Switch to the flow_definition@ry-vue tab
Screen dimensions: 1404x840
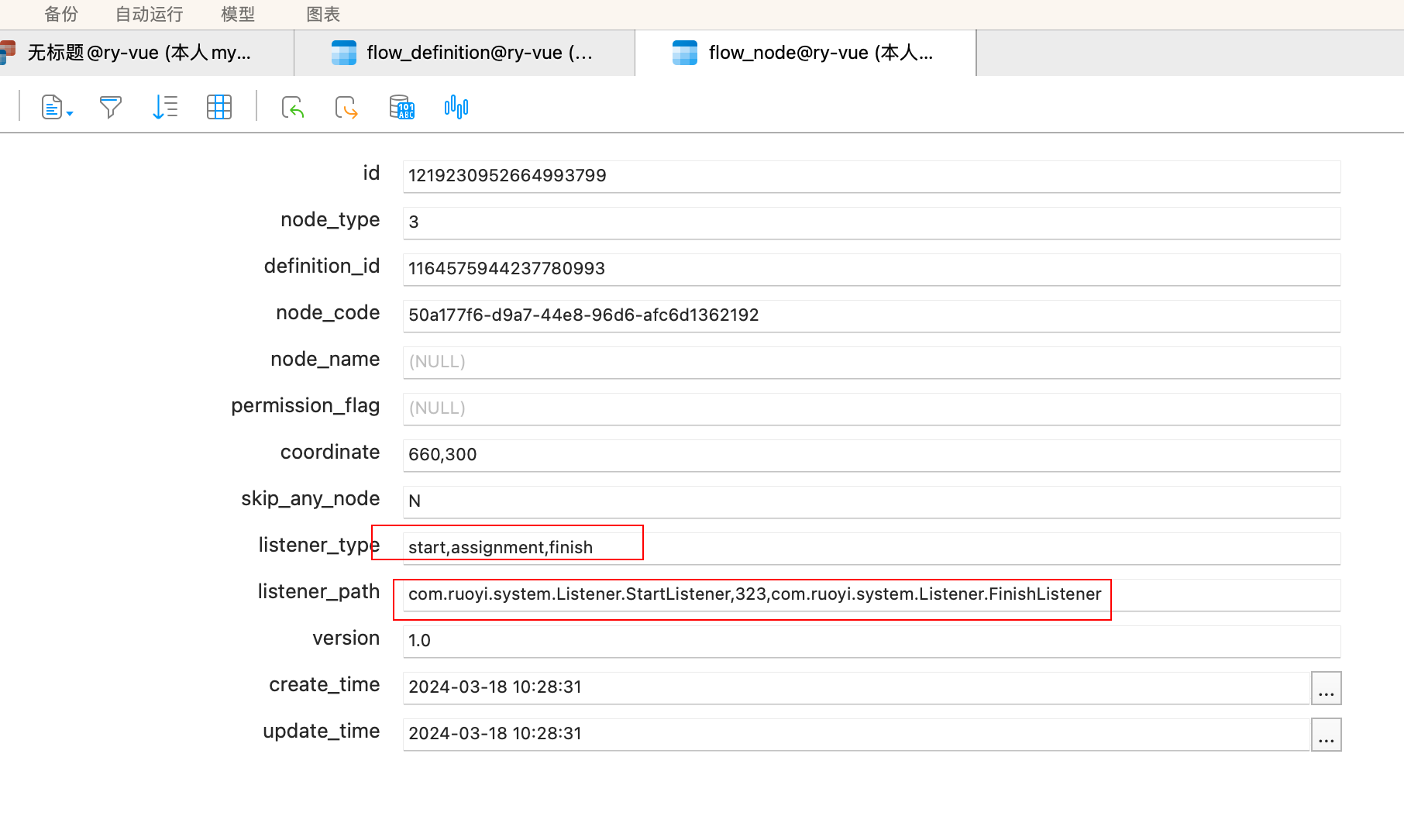465,53
